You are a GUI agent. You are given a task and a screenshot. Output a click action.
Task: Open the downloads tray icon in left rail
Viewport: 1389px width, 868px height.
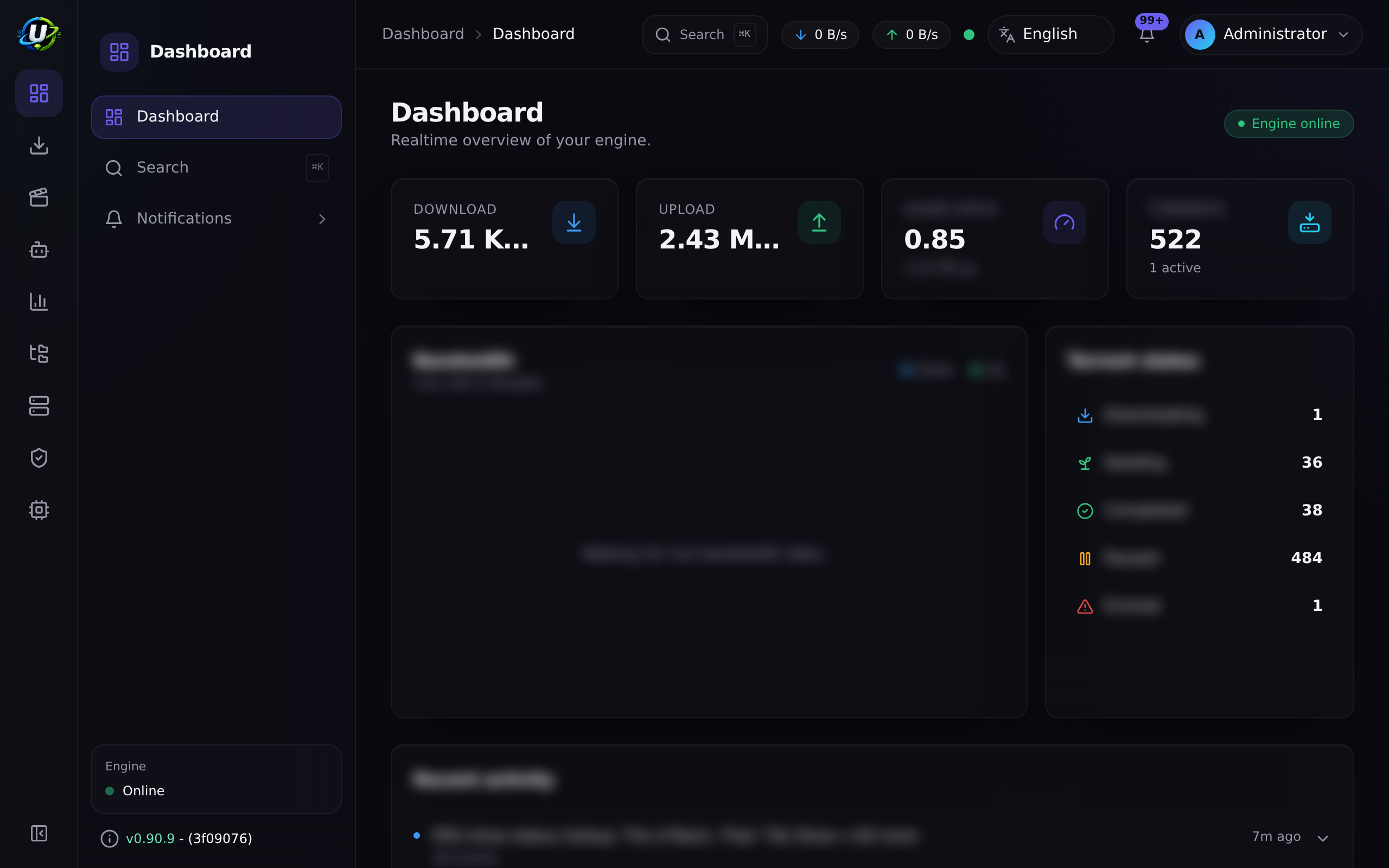[x=39, y=145]
